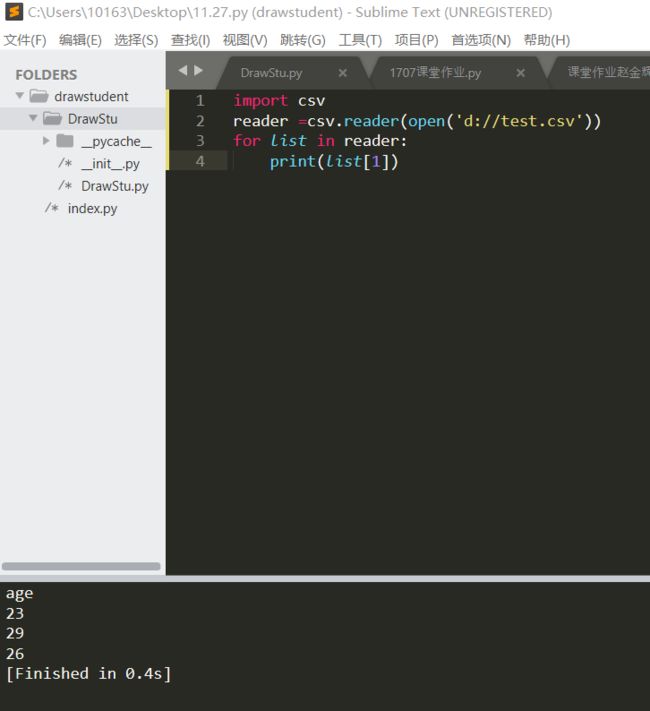The width and height of the screenshot is (650, 711).
Task: Click line number 1 in gutter
Action: 200,101
